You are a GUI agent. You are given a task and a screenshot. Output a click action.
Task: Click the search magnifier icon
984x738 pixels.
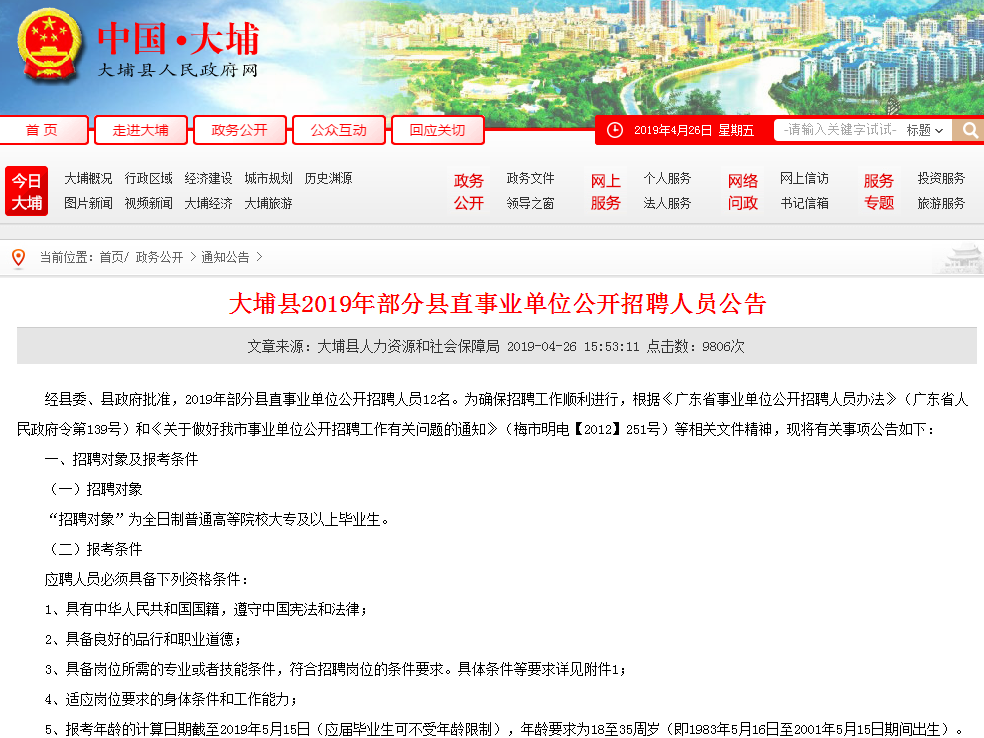coord(968,130)
